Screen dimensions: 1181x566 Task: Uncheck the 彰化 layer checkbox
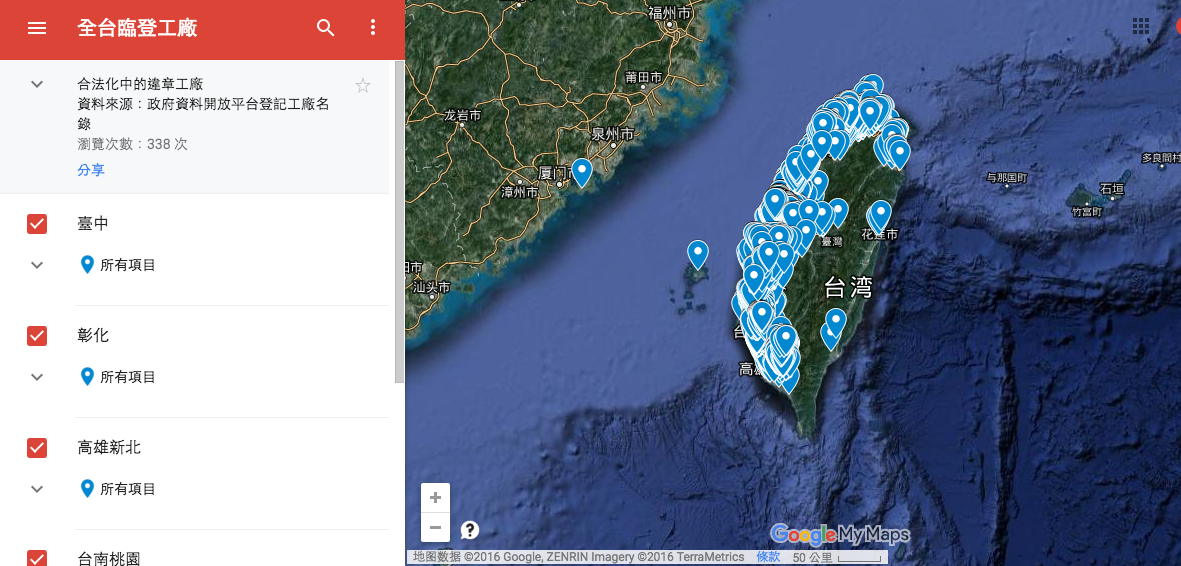pos(37,336)
